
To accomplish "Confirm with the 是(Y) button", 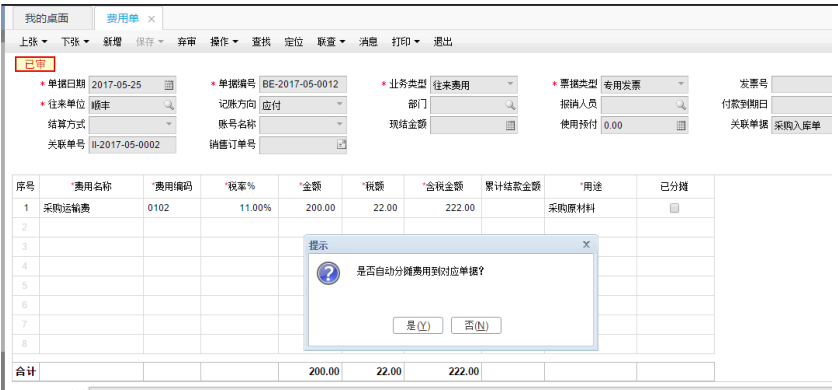I will (418, 326).
